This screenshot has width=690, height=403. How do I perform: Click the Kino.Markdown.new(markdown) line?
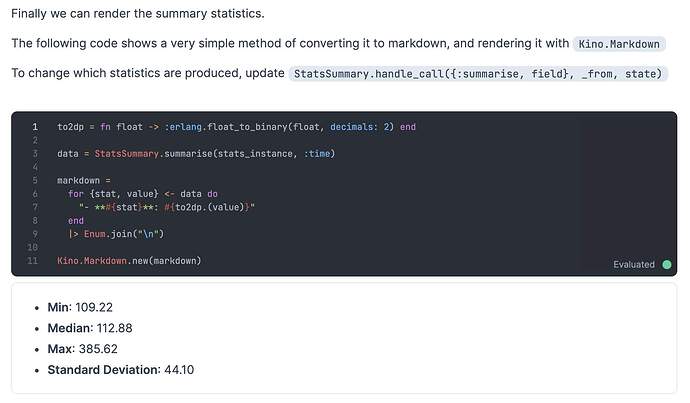pyautogui.click(x=129, y=261)
